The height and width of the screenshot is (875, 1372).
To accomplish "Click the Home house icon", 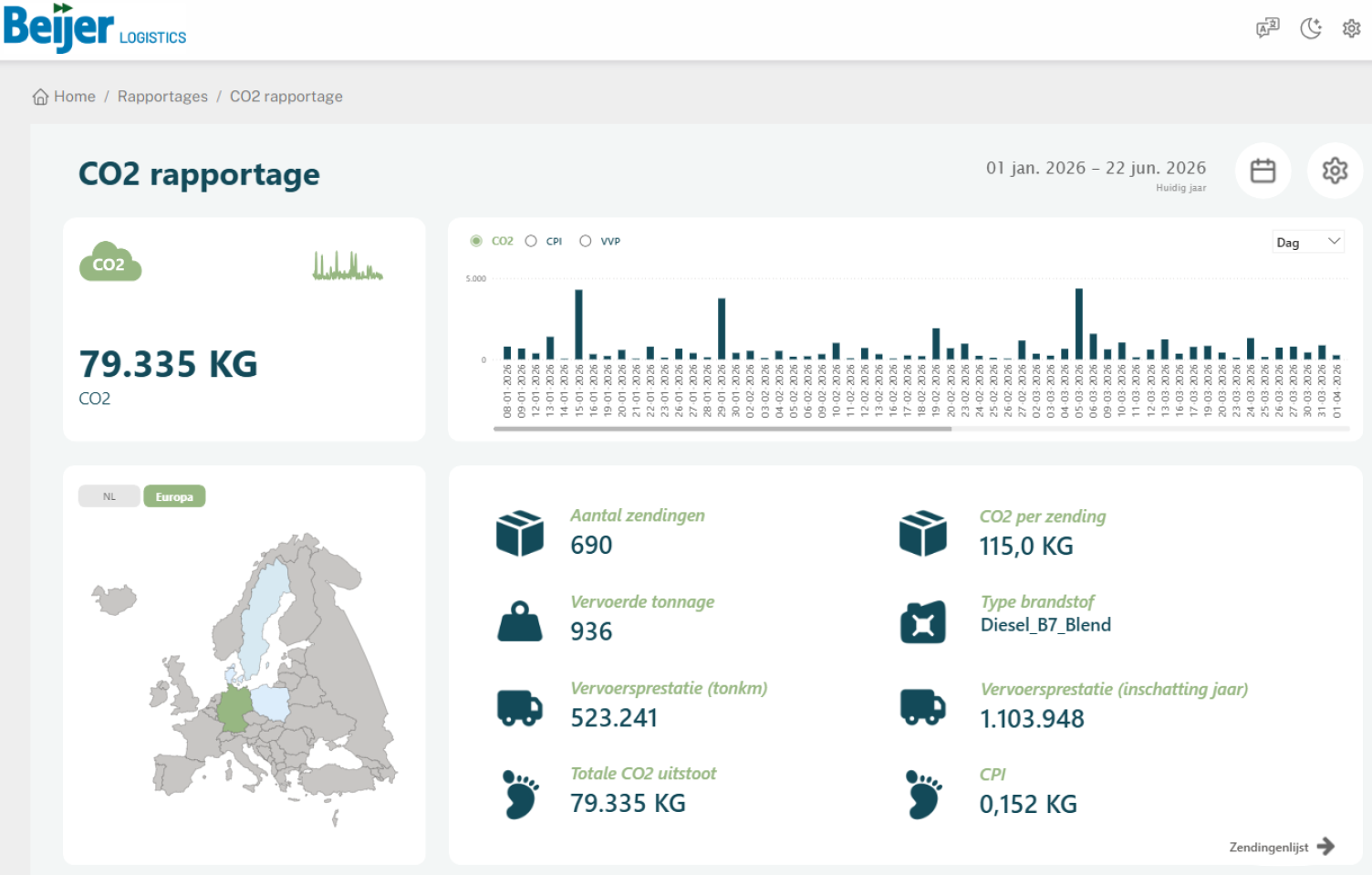I will (40, 97).
